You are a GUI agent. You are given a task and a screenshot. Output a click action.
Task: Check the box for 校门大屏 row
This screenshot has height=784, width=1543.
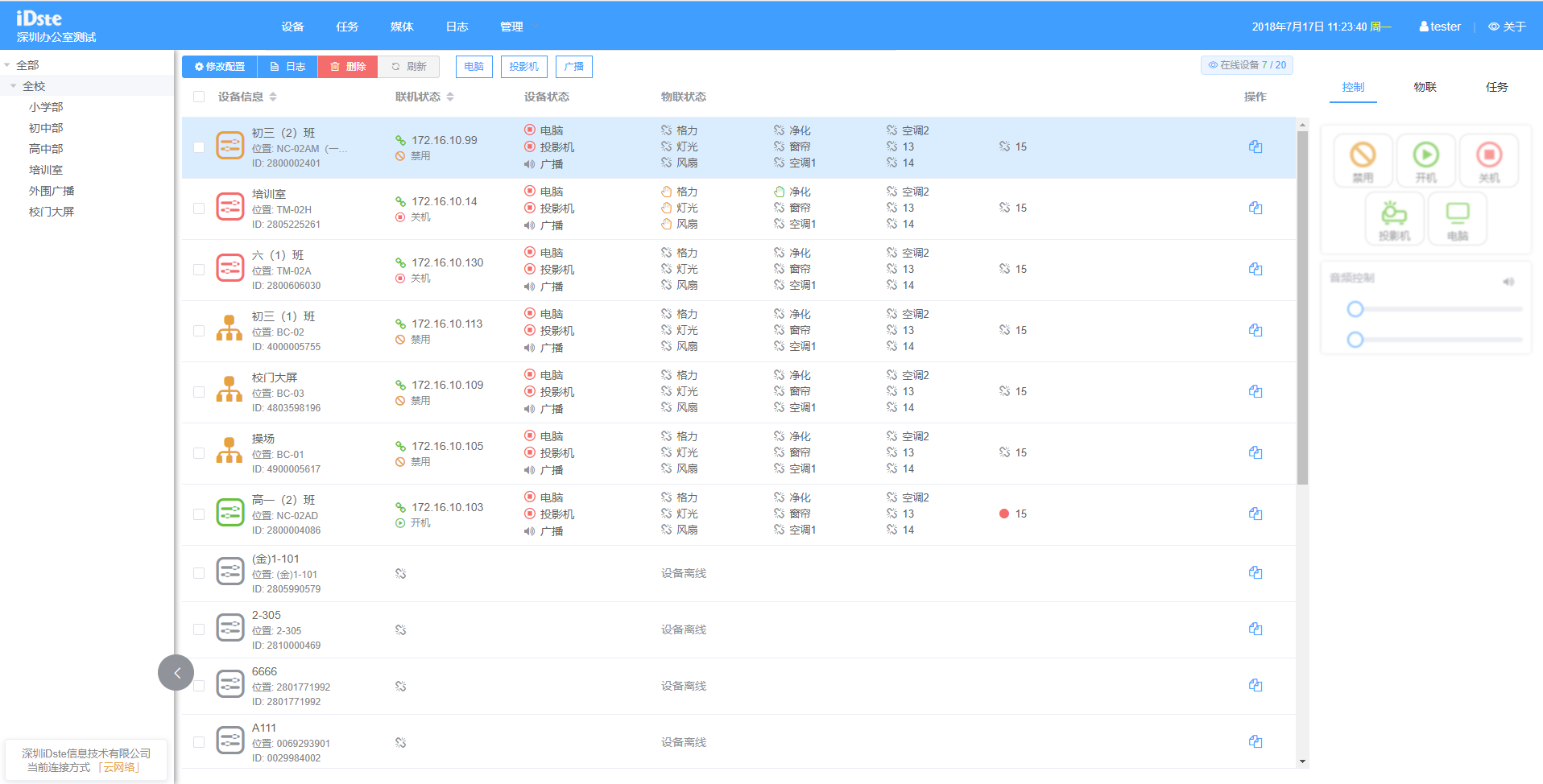pyautogui.click(x=199, y=392)
